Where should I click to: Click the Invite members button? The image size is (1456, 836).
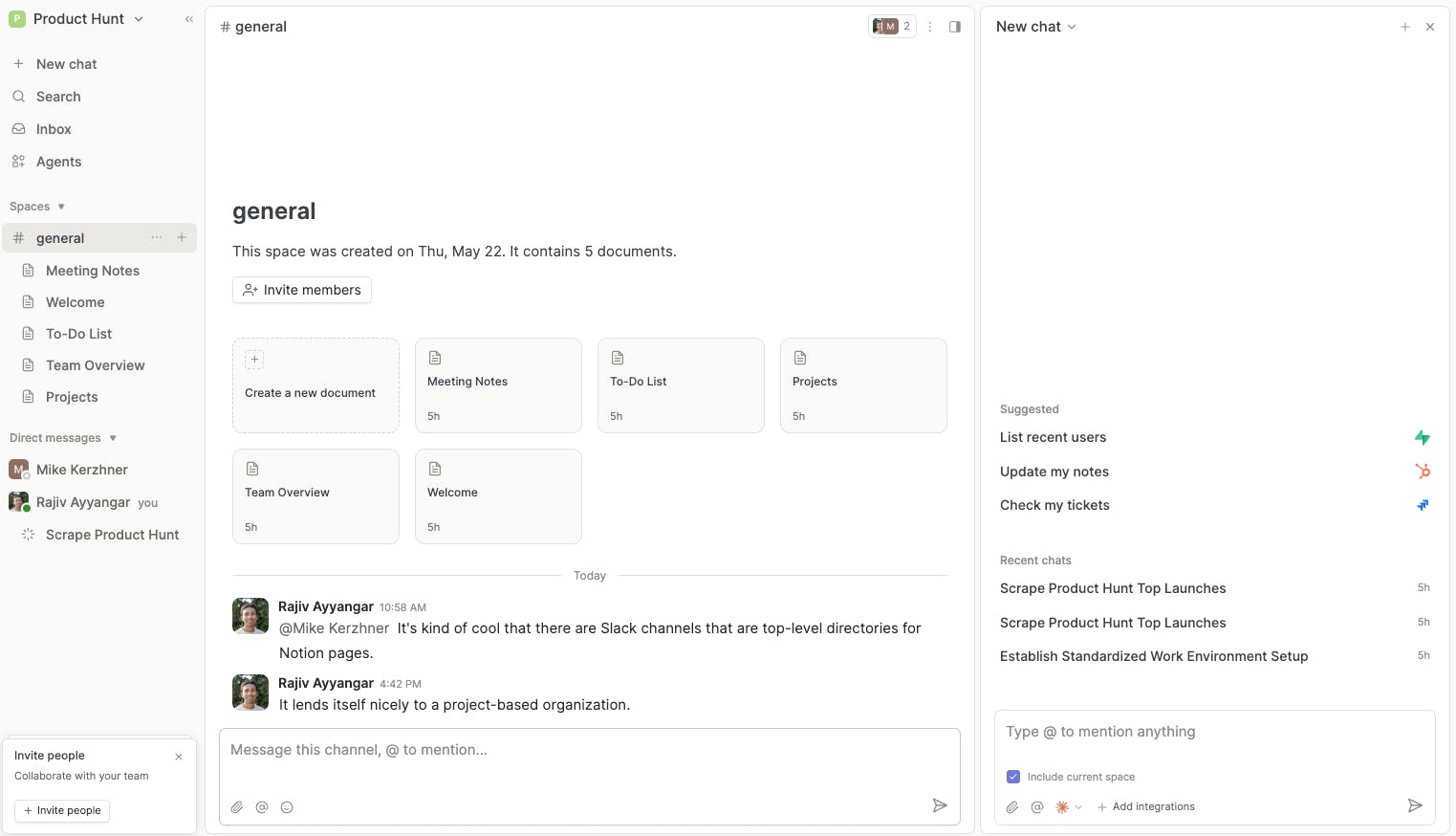(302, 290)
